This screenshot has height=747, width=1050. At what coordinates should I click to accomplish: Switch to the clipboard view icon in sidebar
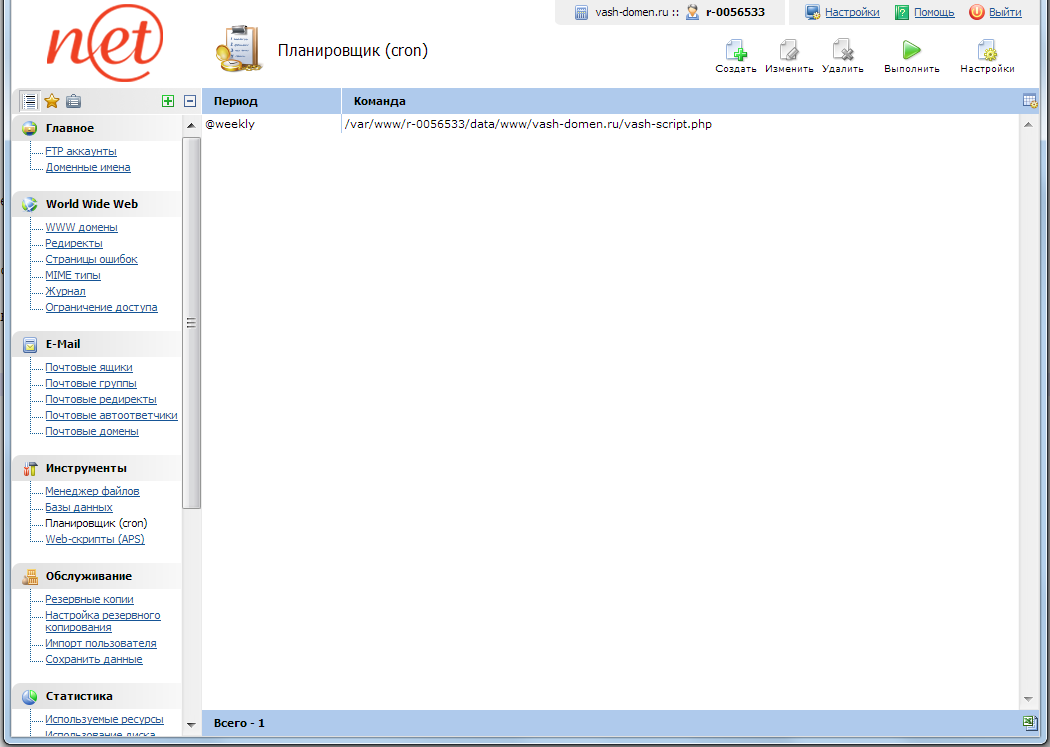(x=73, y=101)
